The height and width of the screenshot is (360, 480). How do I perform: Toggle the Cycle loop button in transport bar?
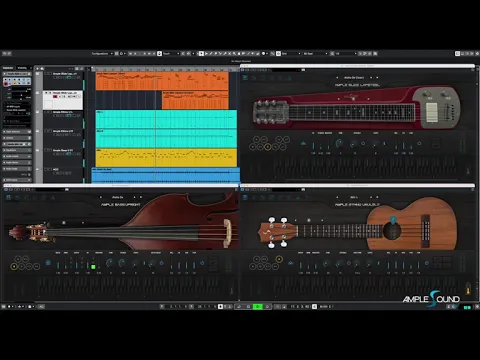click(x=239, y=306)
